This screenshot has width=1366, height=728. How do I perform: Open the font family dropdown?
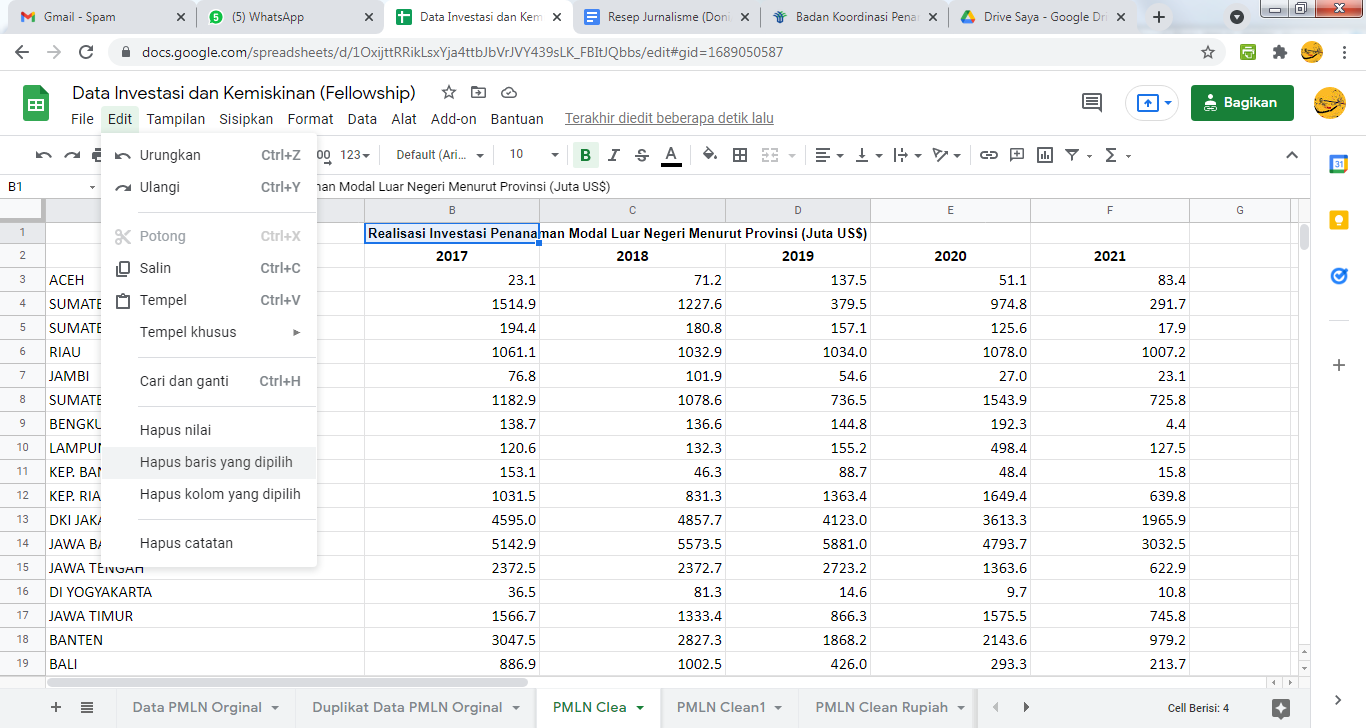pos(440,155)
